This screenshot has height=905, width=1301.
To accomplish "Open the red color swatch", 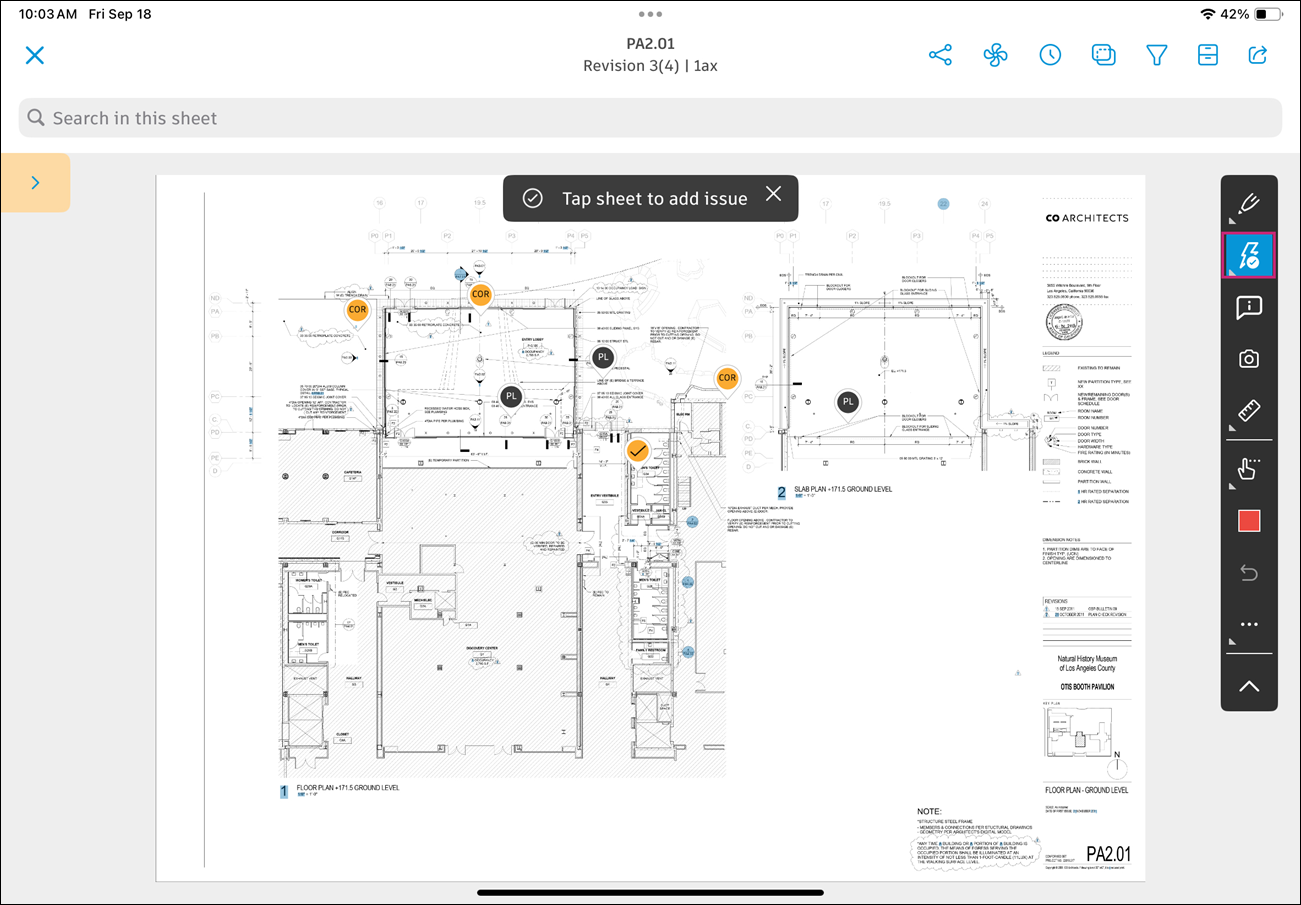I will (x=1249, y=521).
